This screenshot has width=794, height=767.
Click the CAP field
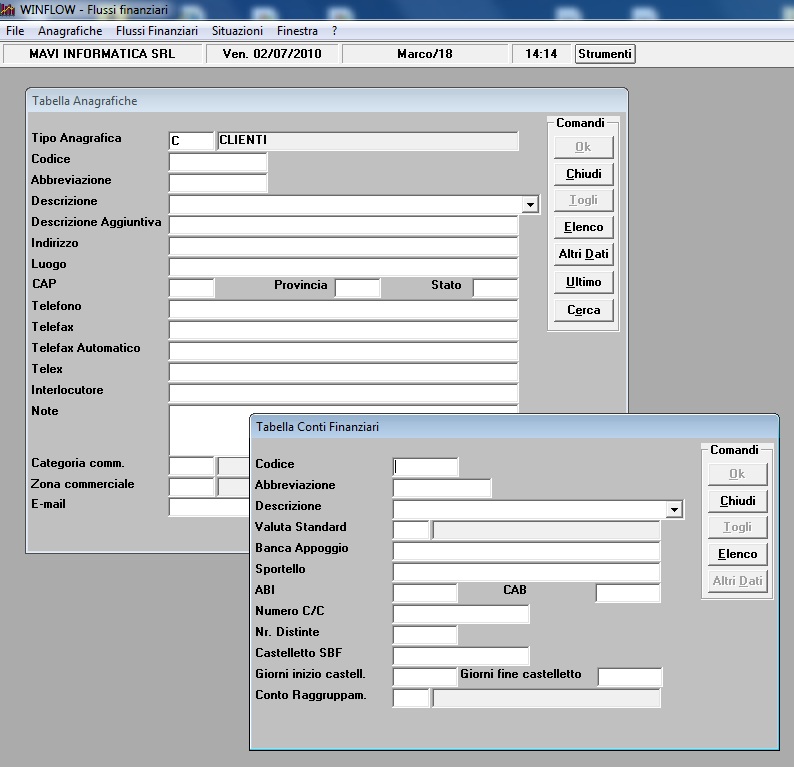click(191, 288)
